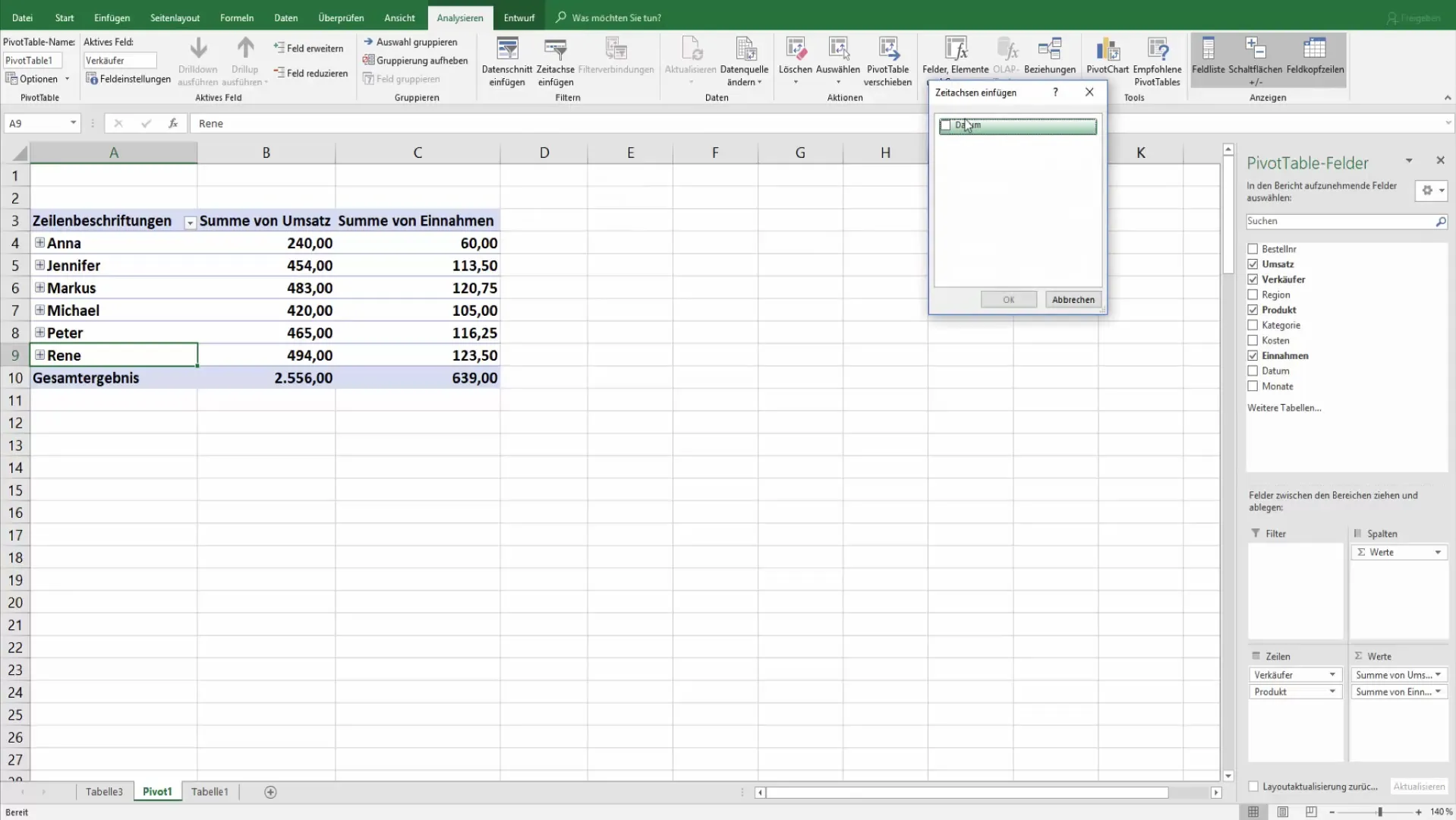Check the Monate field
This screenshot has height=820, width=1456.
click(x=1253, y=386)
